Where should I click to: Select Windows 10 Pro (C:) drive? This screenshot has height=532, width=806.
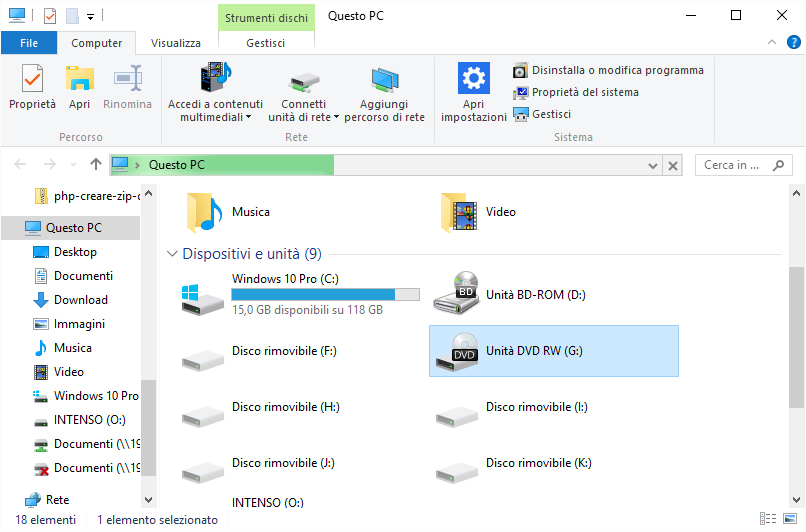click(x=300, y=295)
